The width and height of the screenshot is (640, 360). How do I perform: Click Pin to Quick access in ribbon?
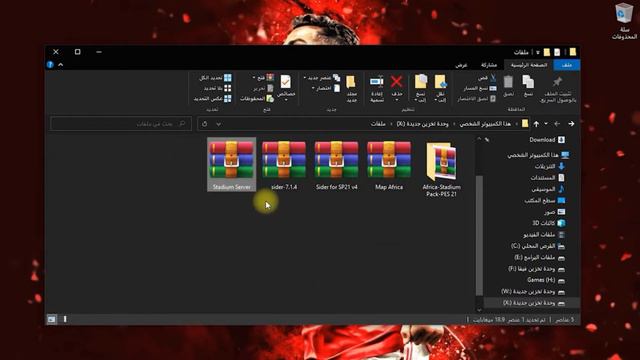point(558,89)
